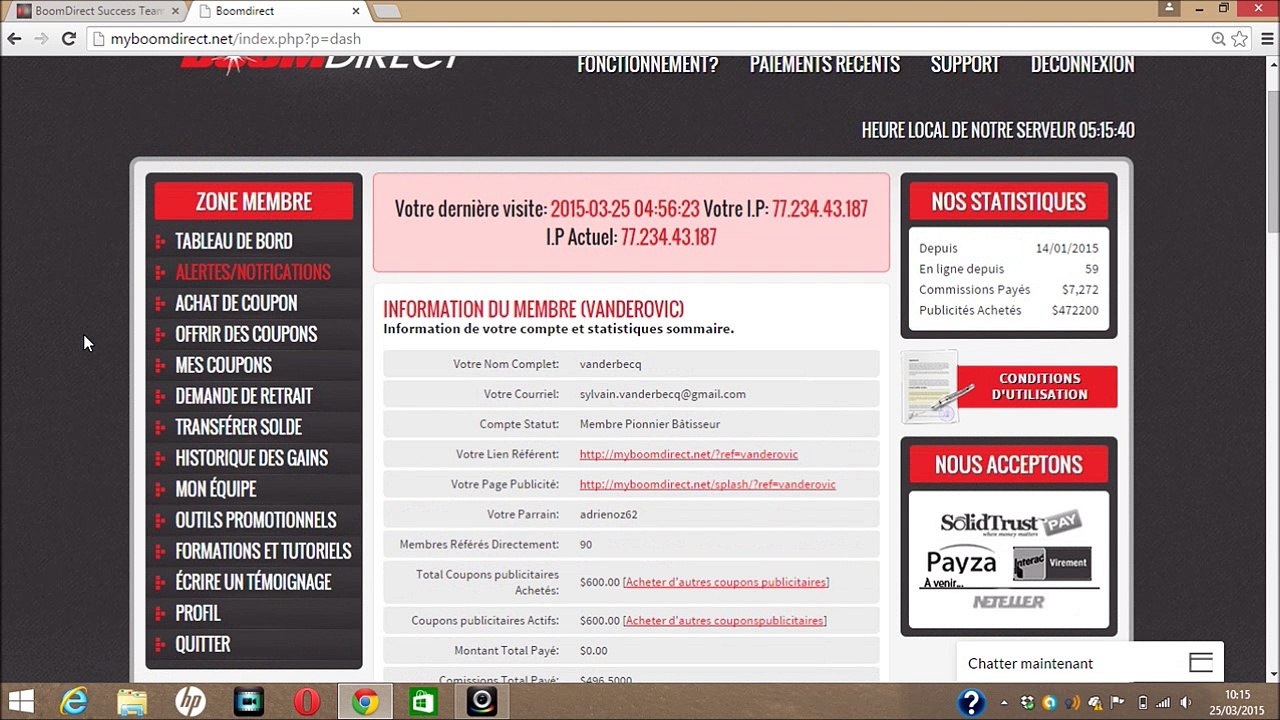The width and height of the screenshot is (1280, 720).
Task: Open the screen recorder camera taskbar icon
Action: click(482, 701)
